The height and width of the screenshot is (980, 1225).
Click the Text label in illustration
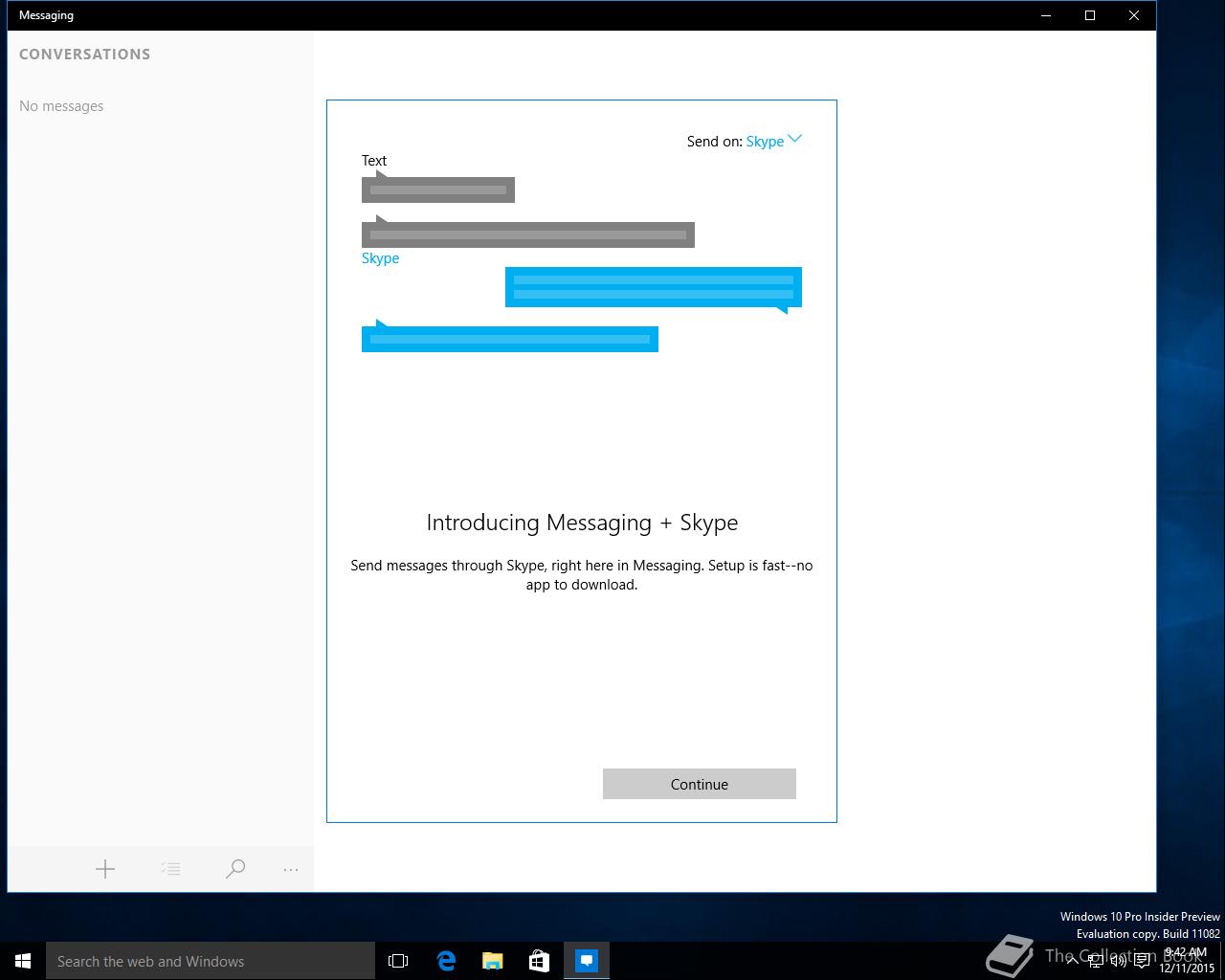point(374,161)
